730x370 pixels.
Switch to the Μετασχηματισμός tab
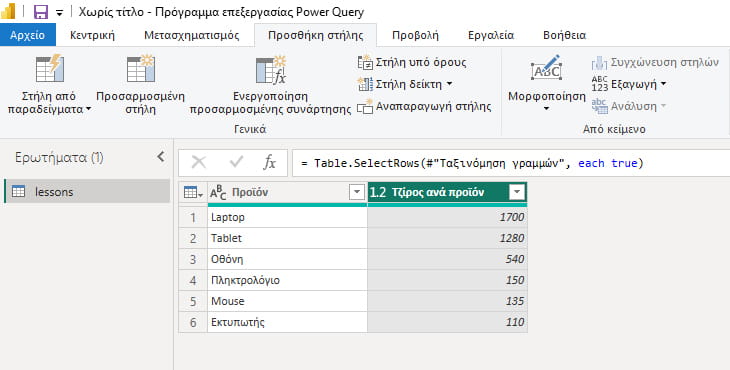coord(191,35)
